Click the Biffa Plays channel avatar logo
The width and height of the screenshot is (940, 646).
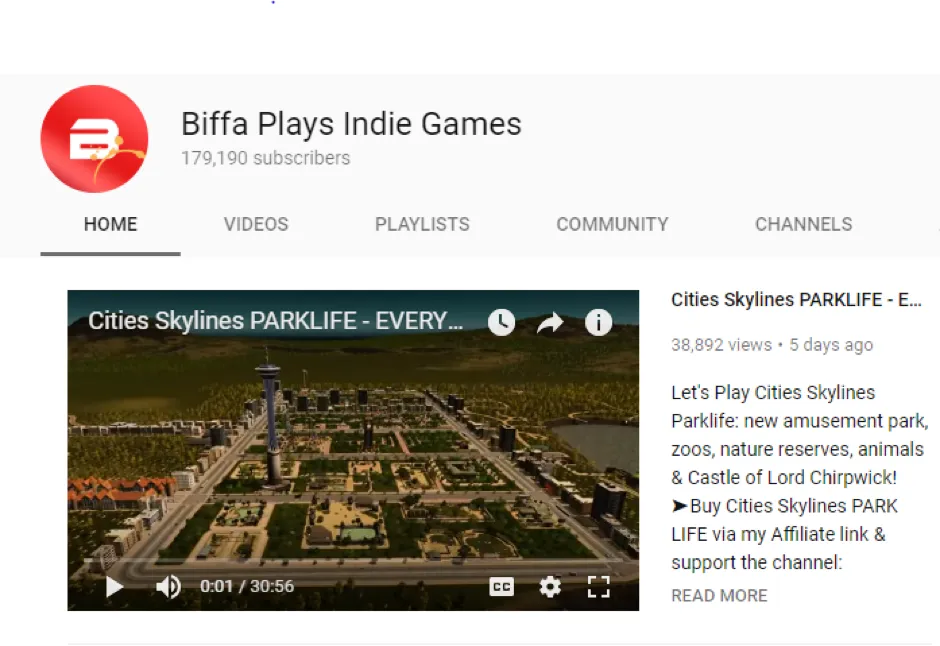coord(94,138)
